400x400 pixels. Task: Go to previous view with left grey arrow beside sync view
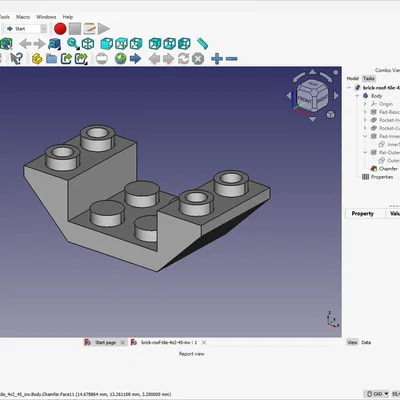pyautogui.click(x=25, y=44)
